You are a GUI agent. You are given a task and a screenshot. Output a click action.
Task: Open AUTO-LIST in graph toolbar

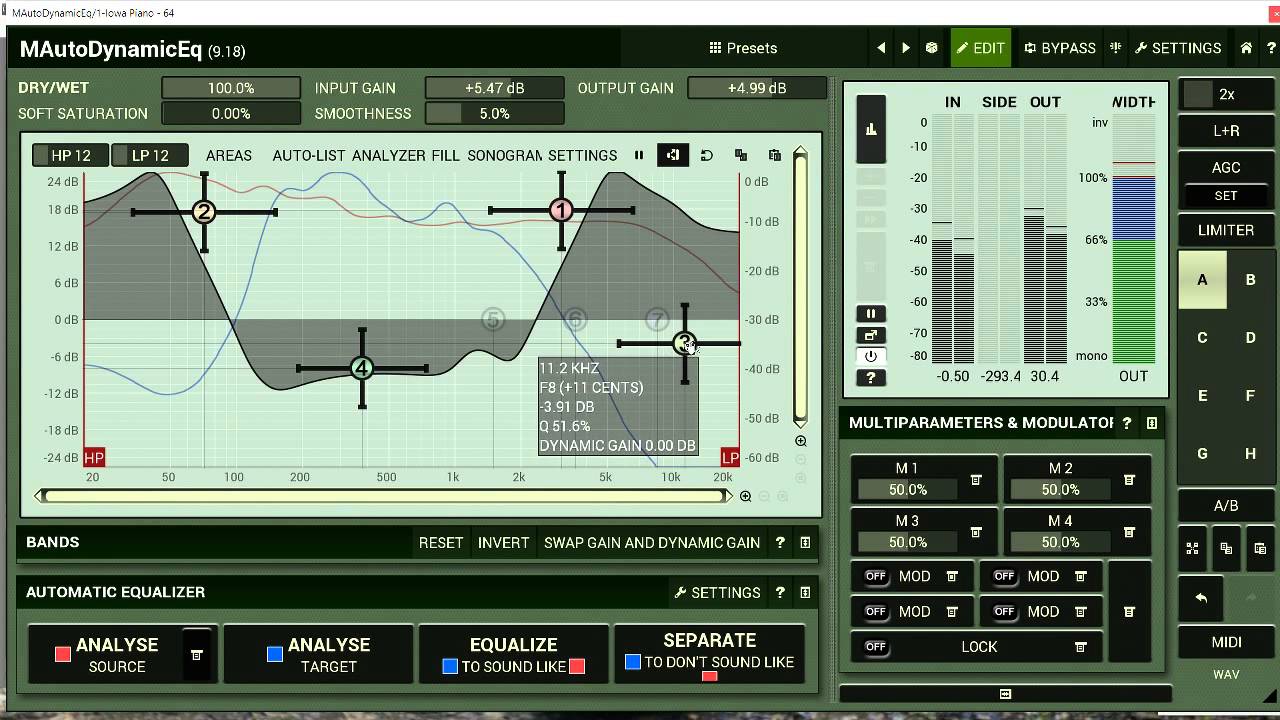(x=309, y=155)
